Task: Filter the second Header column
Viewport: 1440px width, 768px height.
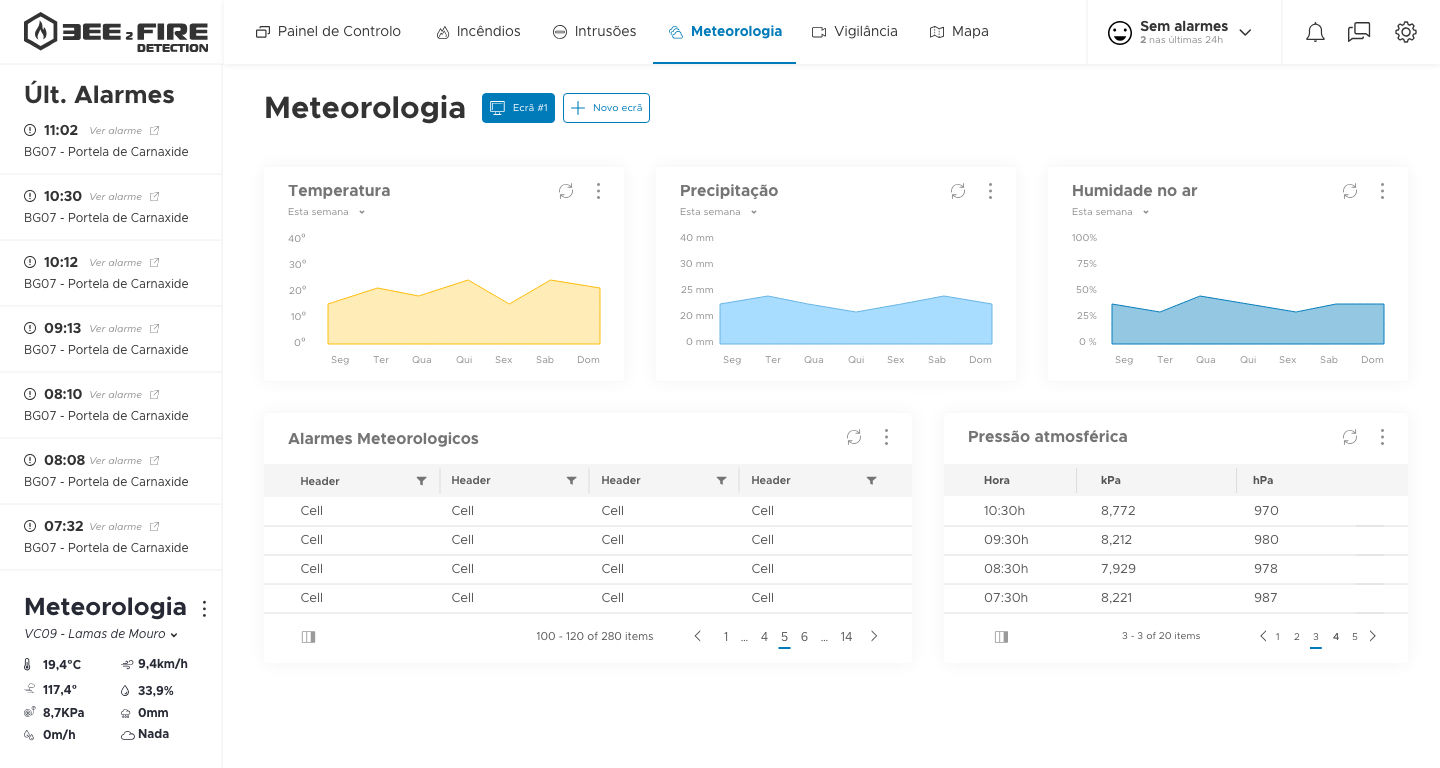Action: (x=571, y=481)
